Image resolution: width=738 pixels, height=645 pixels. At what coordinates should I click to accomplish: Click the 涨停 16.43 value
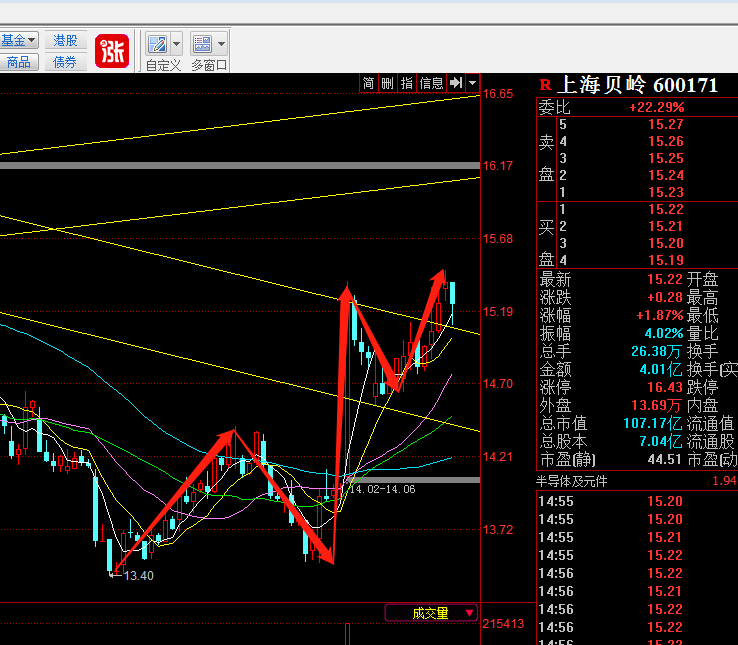point(665,387)
